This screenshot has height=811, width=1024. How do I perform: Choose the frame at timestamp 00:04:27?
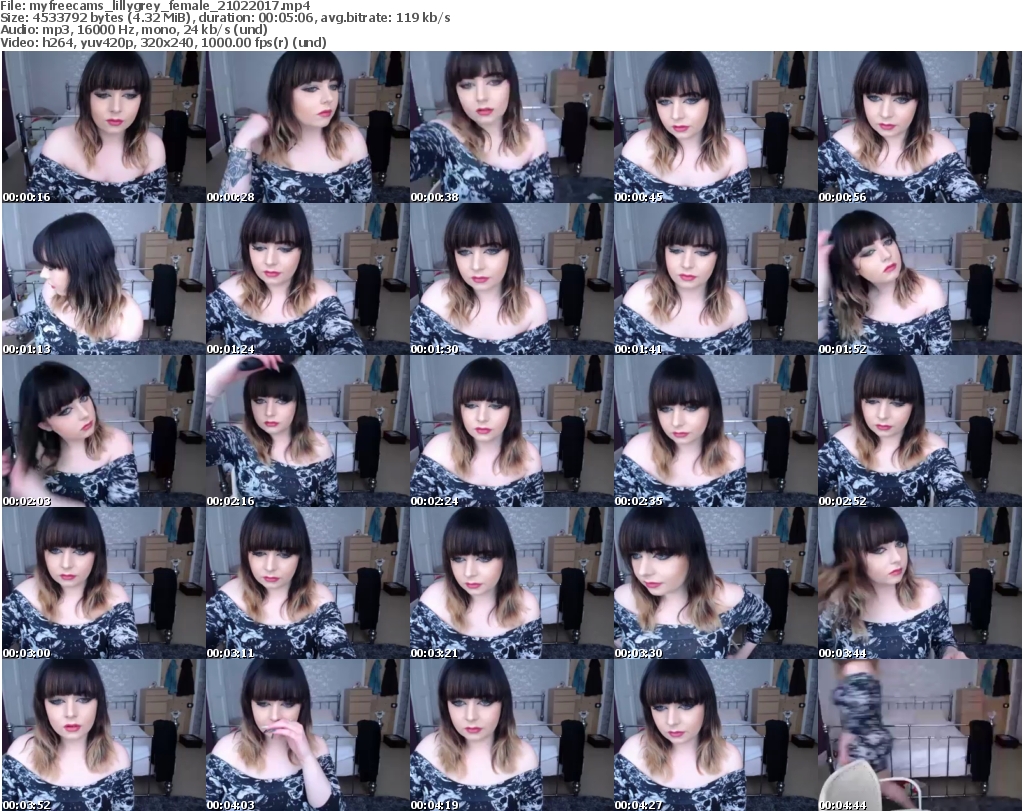click(715, 735)
